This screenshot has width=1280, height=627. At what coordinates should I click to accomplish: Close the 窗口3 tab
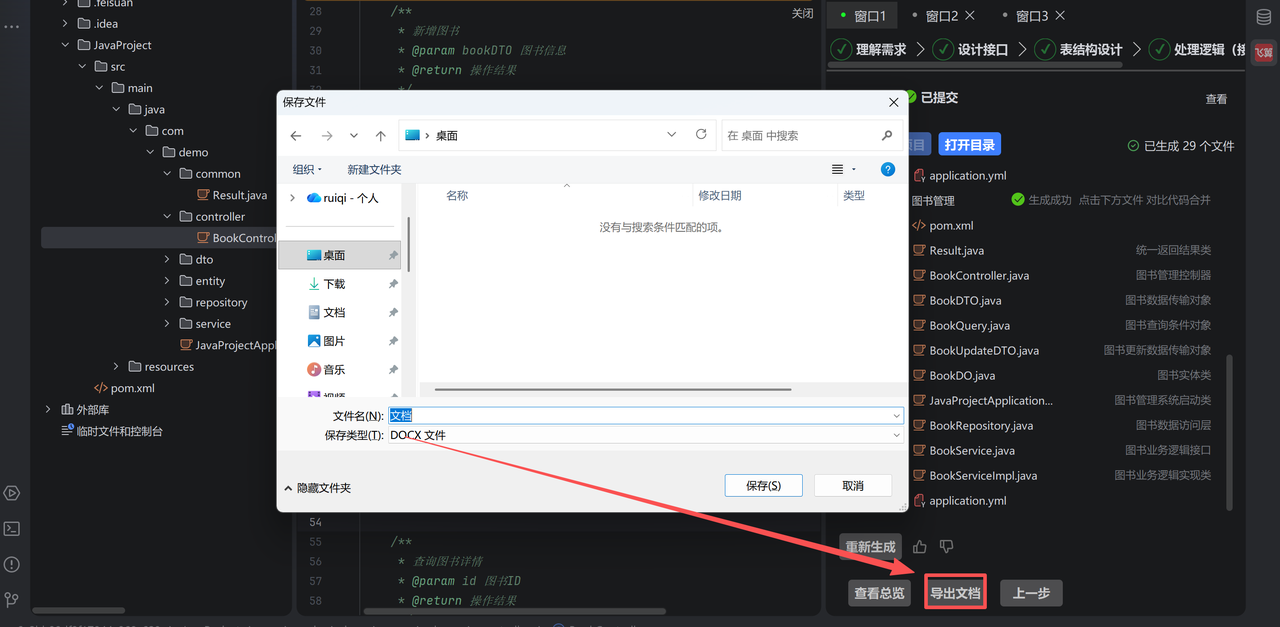click(x=1060, y=15)
